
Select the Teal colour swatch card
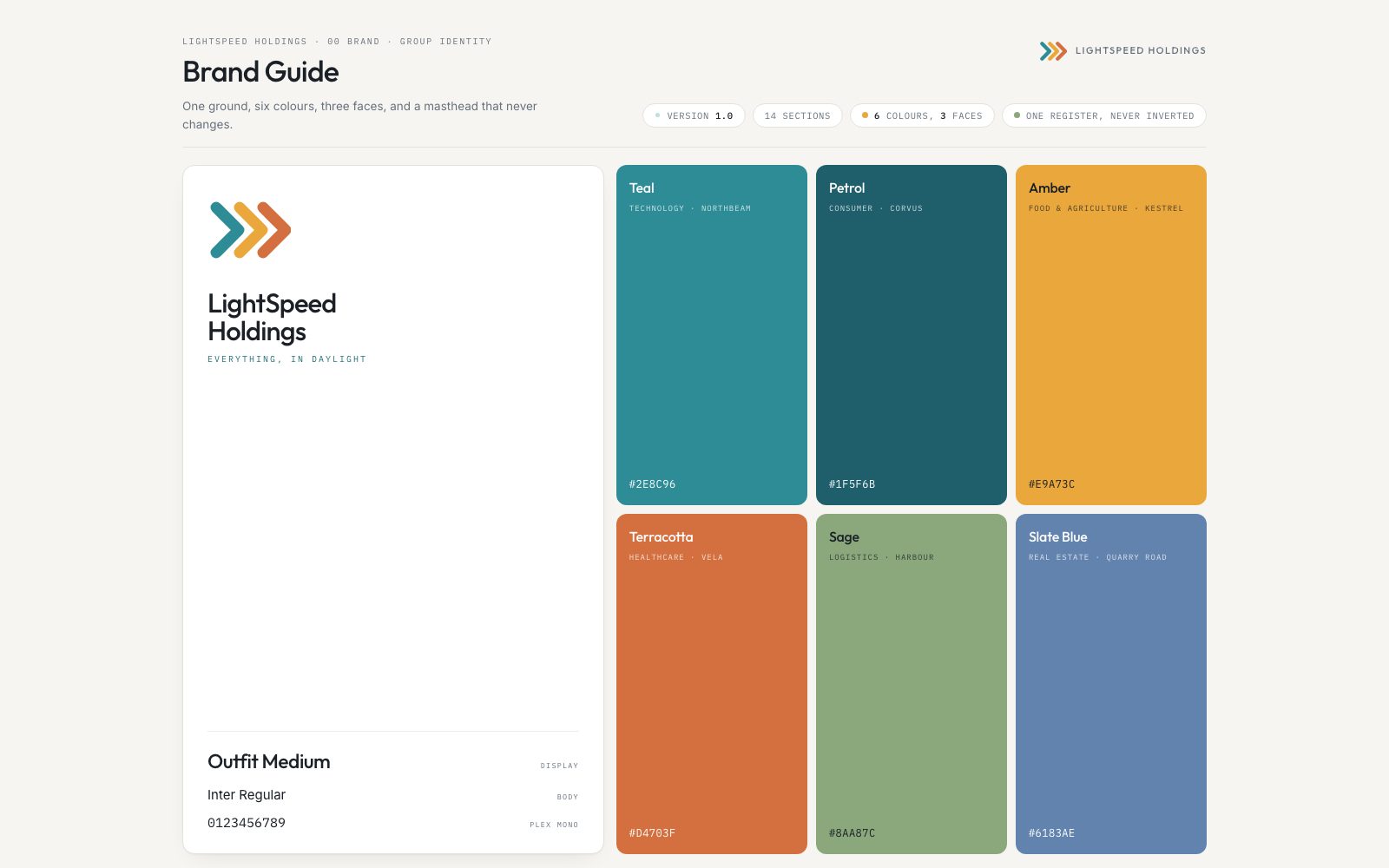pyautogui.click(x=712, y=335)
